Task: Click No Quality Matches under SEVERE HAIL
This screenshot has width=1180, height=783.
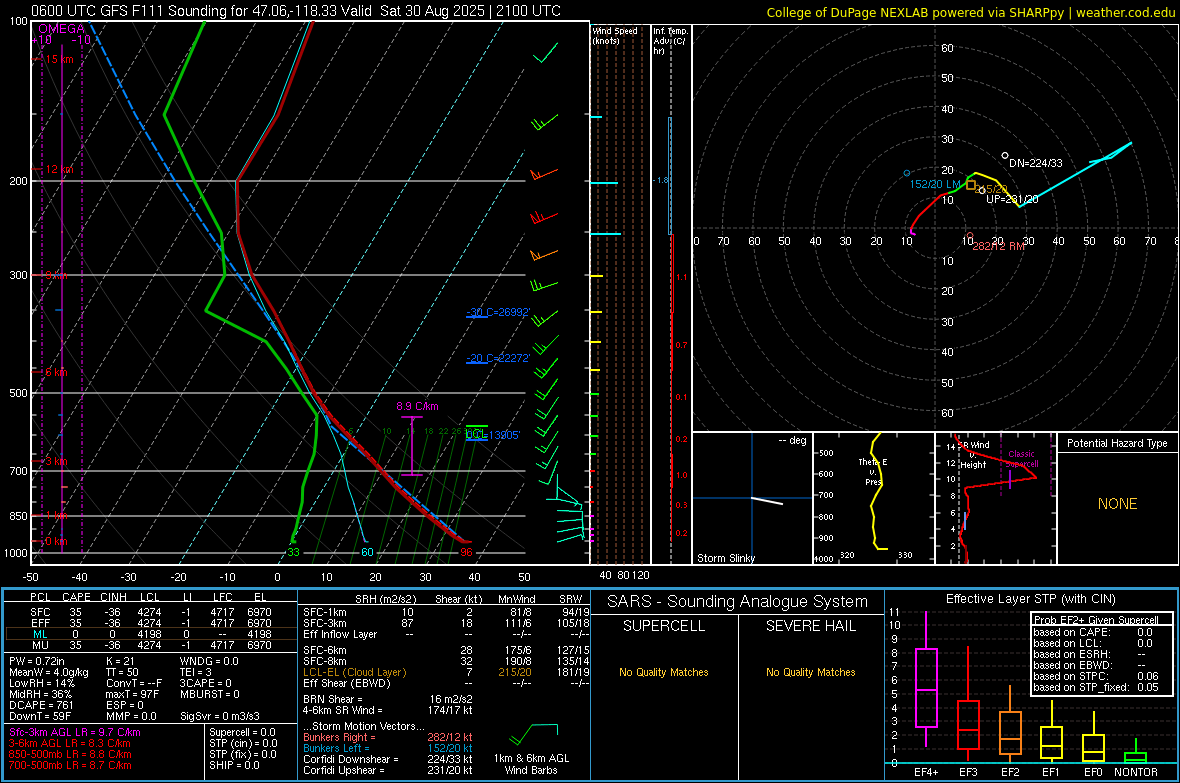Action: click(810, 672)
